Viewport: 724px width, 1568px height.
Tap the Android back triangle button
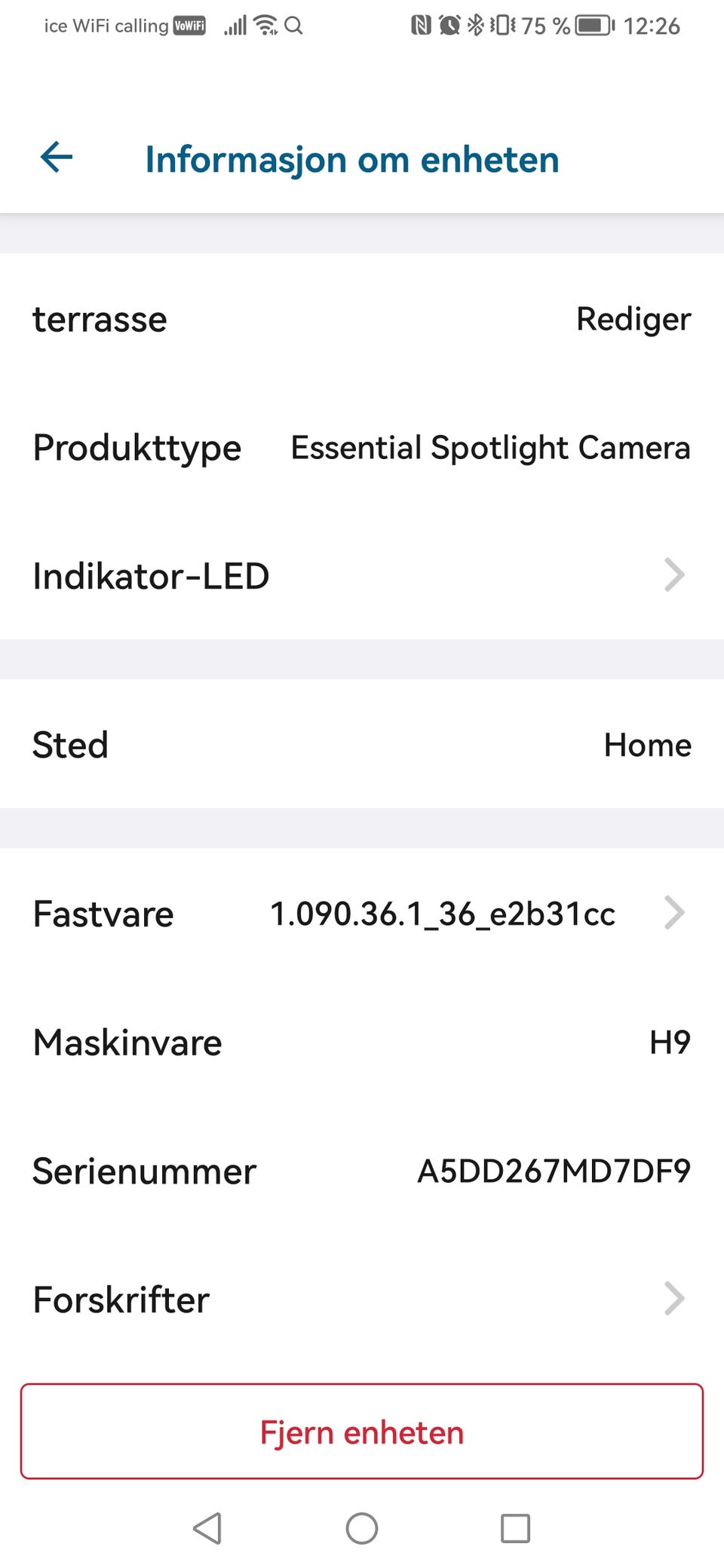coord(207,1528)
